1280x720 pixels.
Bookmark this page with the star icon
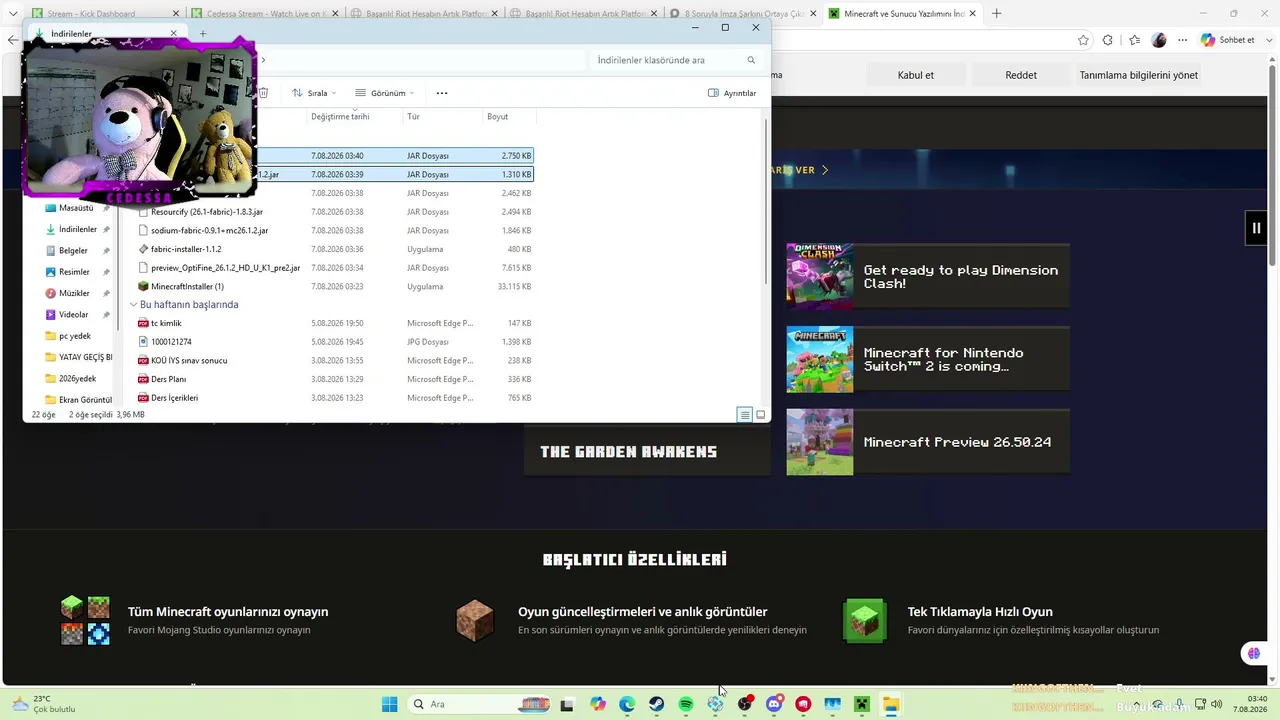[1083, 40]
